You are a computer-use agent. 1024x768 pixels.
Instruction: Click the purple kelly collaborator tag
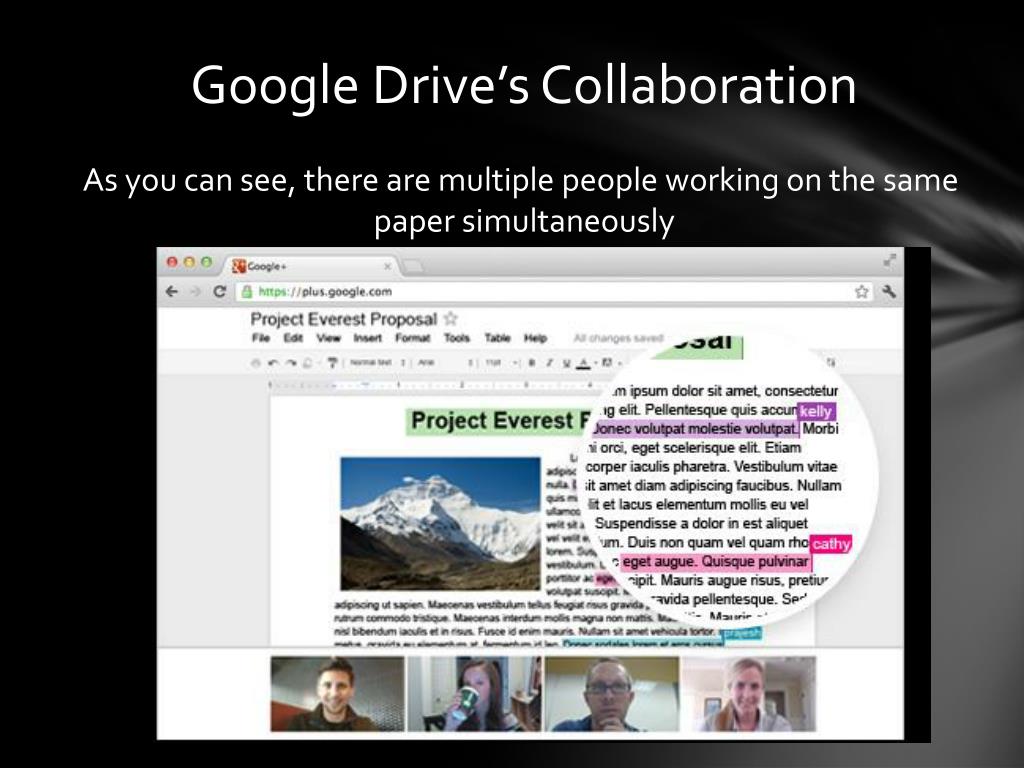[816, 411]
